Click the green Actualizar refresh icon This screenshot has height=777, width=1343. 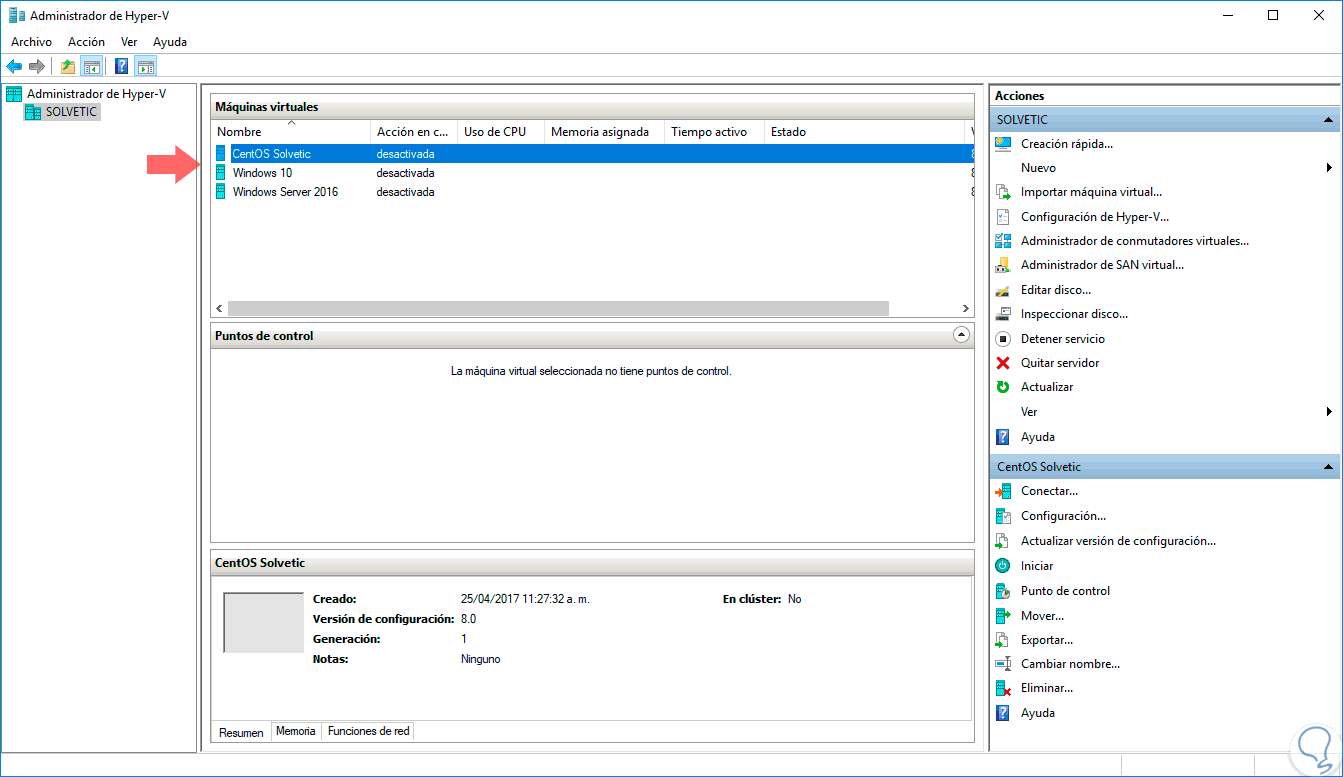coord(1003,387)
